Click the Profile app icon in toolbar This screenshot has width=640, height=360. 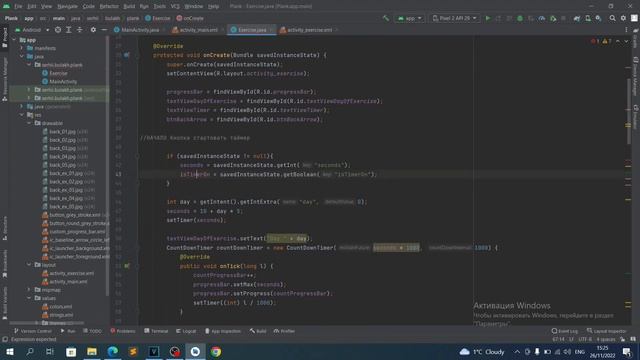pyautogui.click(x=542, y=18)
